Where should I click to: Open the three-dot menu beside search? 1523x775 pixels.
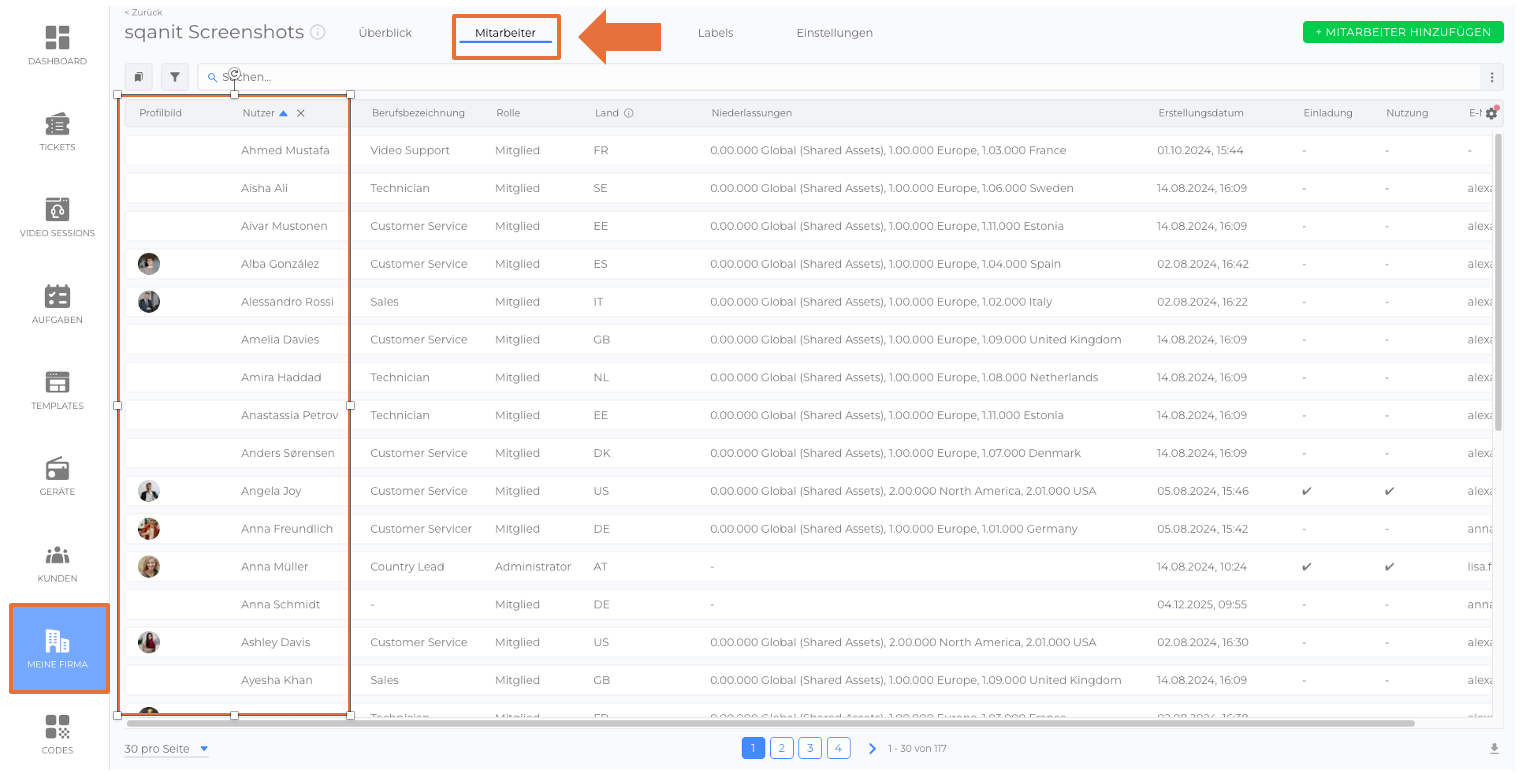(x=1491, y=77)
